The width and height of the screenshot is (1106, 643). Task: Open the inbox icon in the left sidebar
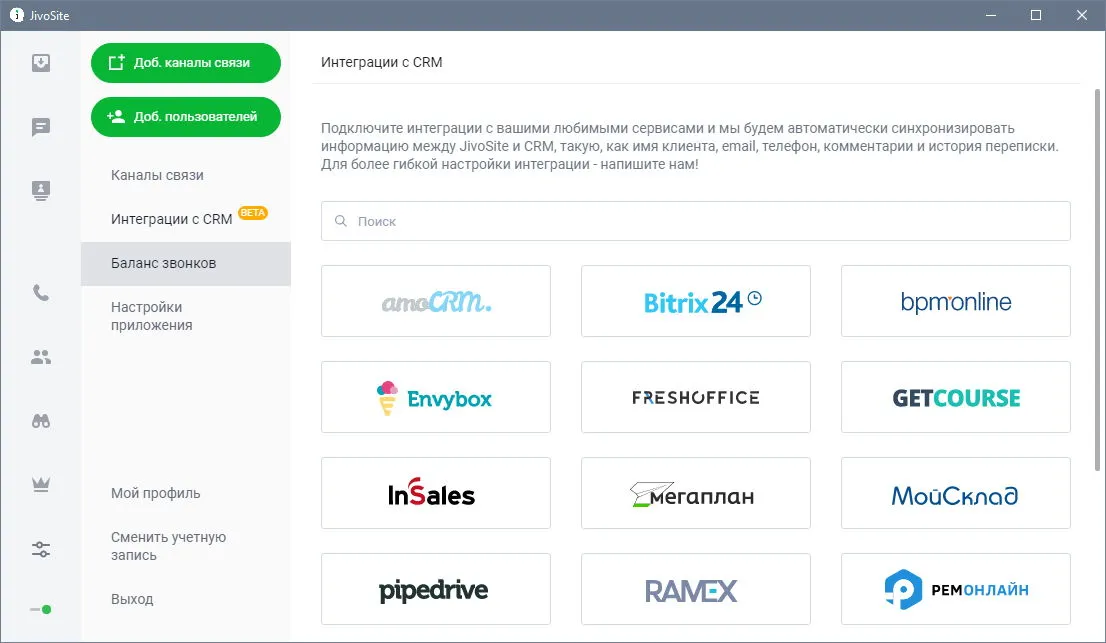tap(41, 63)
